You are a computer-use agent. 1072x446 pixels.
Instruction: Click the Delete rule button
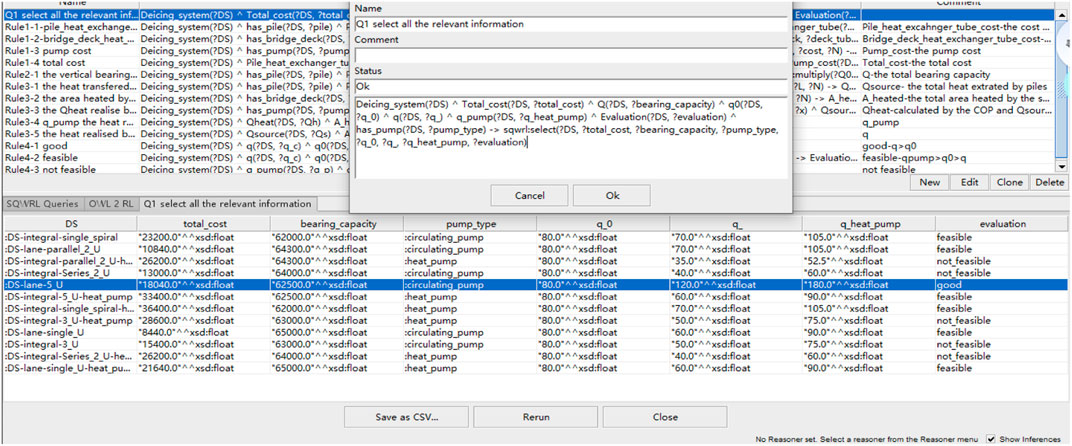coord(1049,182)
